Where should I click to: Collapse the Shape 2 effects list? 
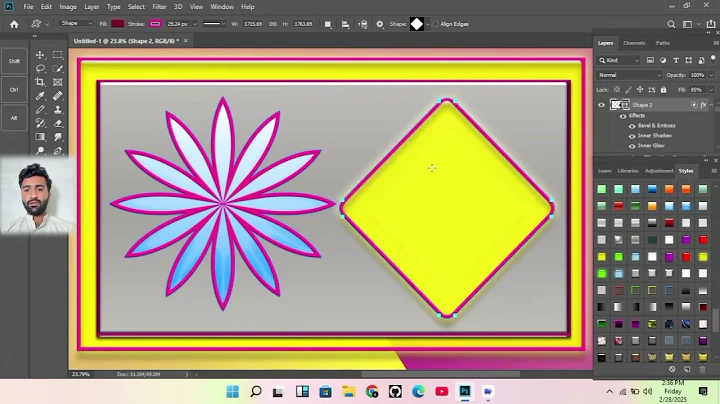[x=712, y=105]
